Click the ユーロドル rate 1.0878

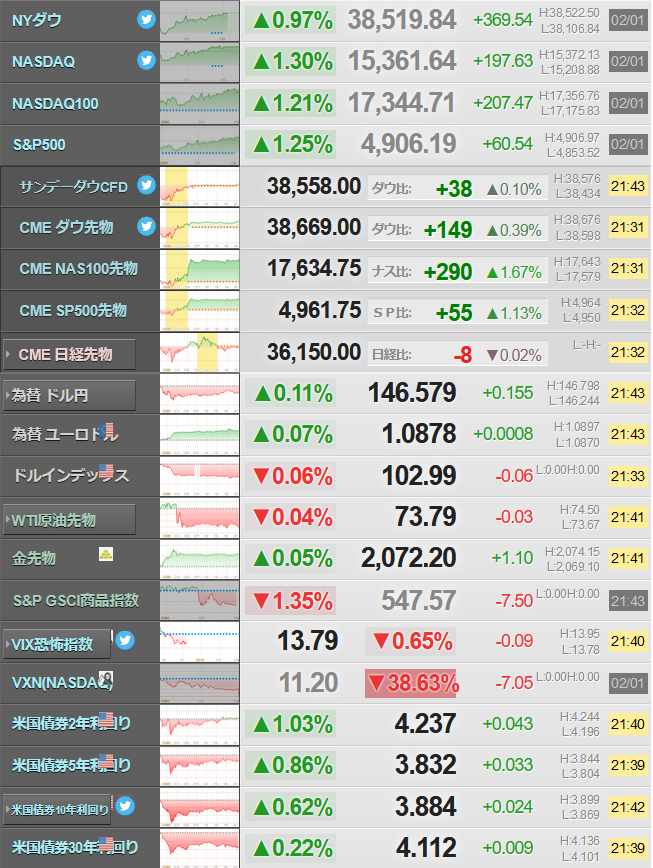point(419,433)
